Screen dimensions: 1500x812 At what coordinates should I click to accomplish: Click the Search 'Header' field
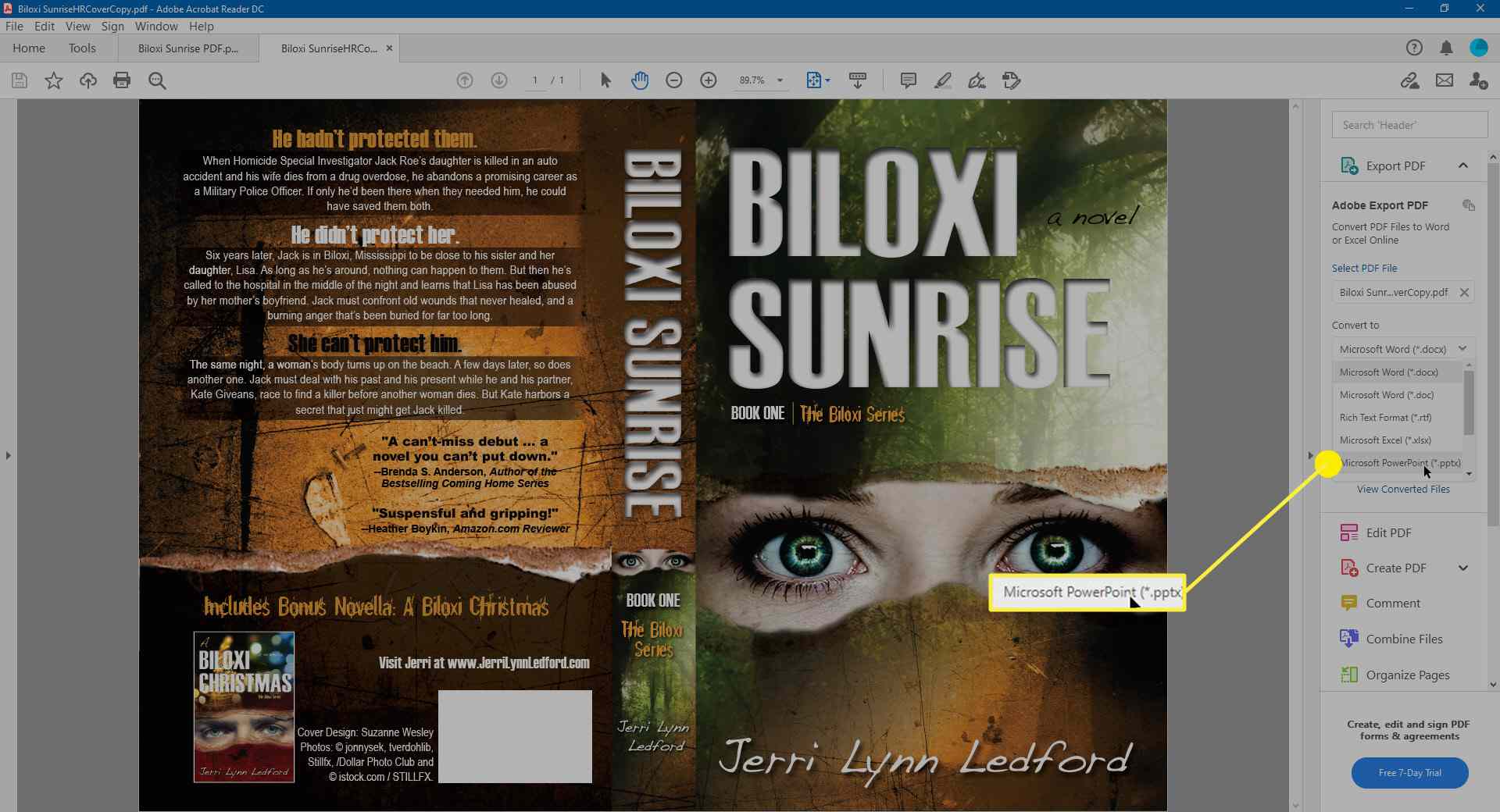click(x=1409, y=125)
